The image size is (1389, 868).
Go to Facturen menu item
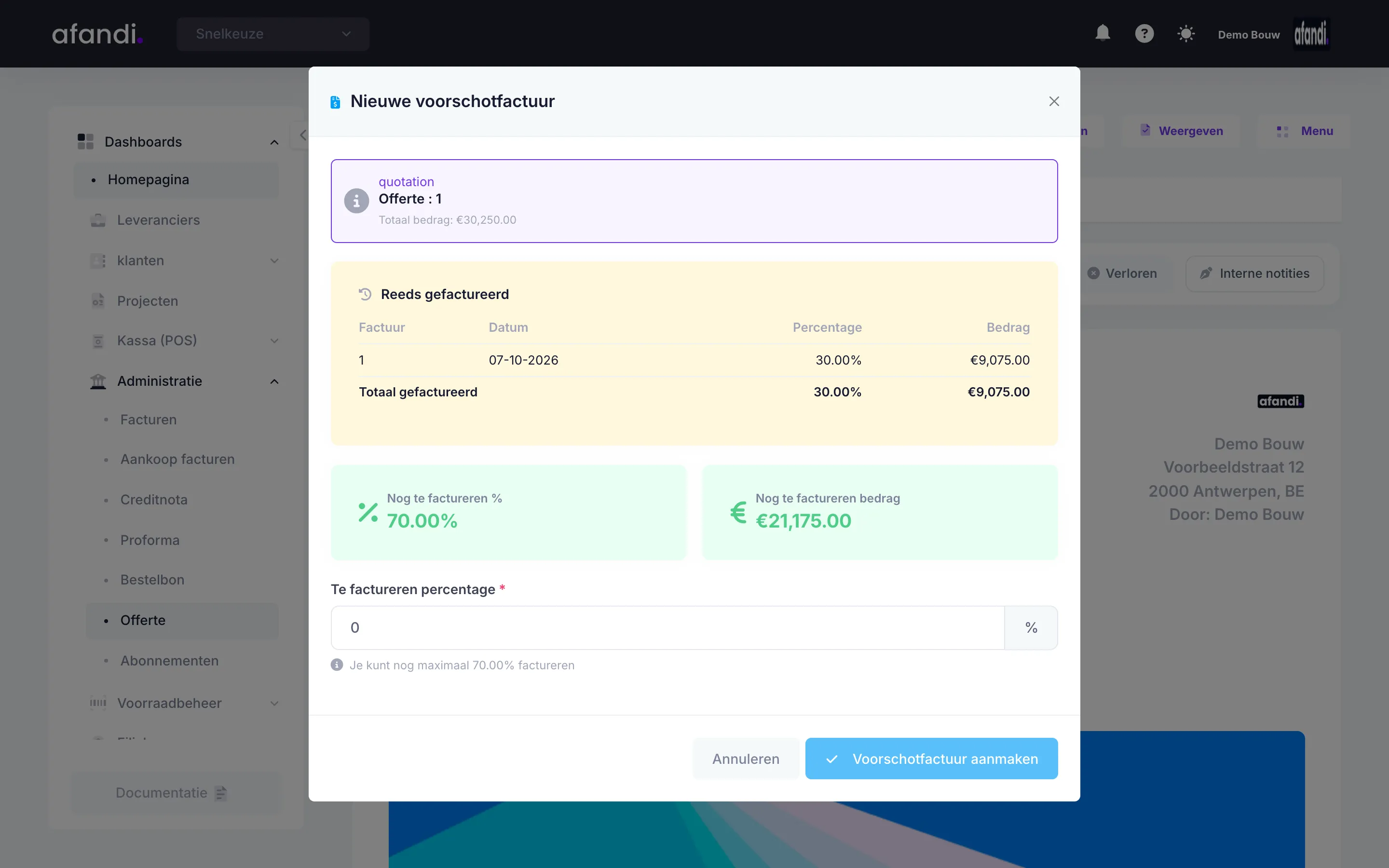click(x=148, y=420)
